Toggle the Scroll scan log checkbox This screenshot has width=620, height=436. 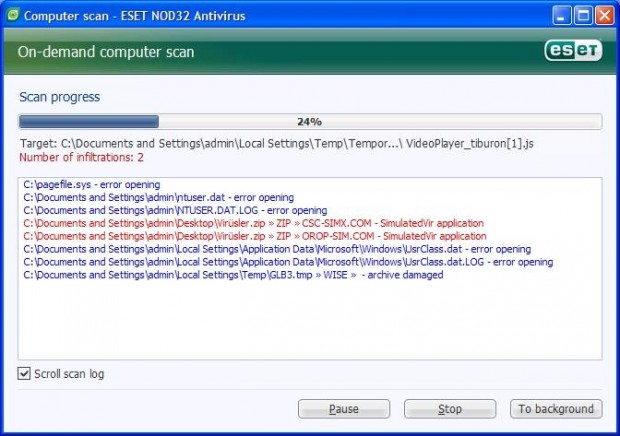tap(24, 373)
